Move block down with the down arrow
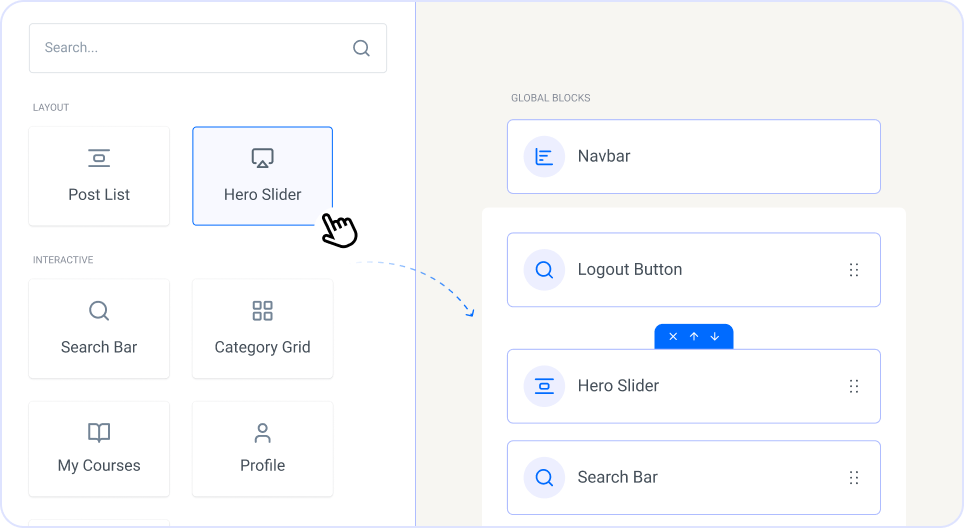 pos(715,336)
